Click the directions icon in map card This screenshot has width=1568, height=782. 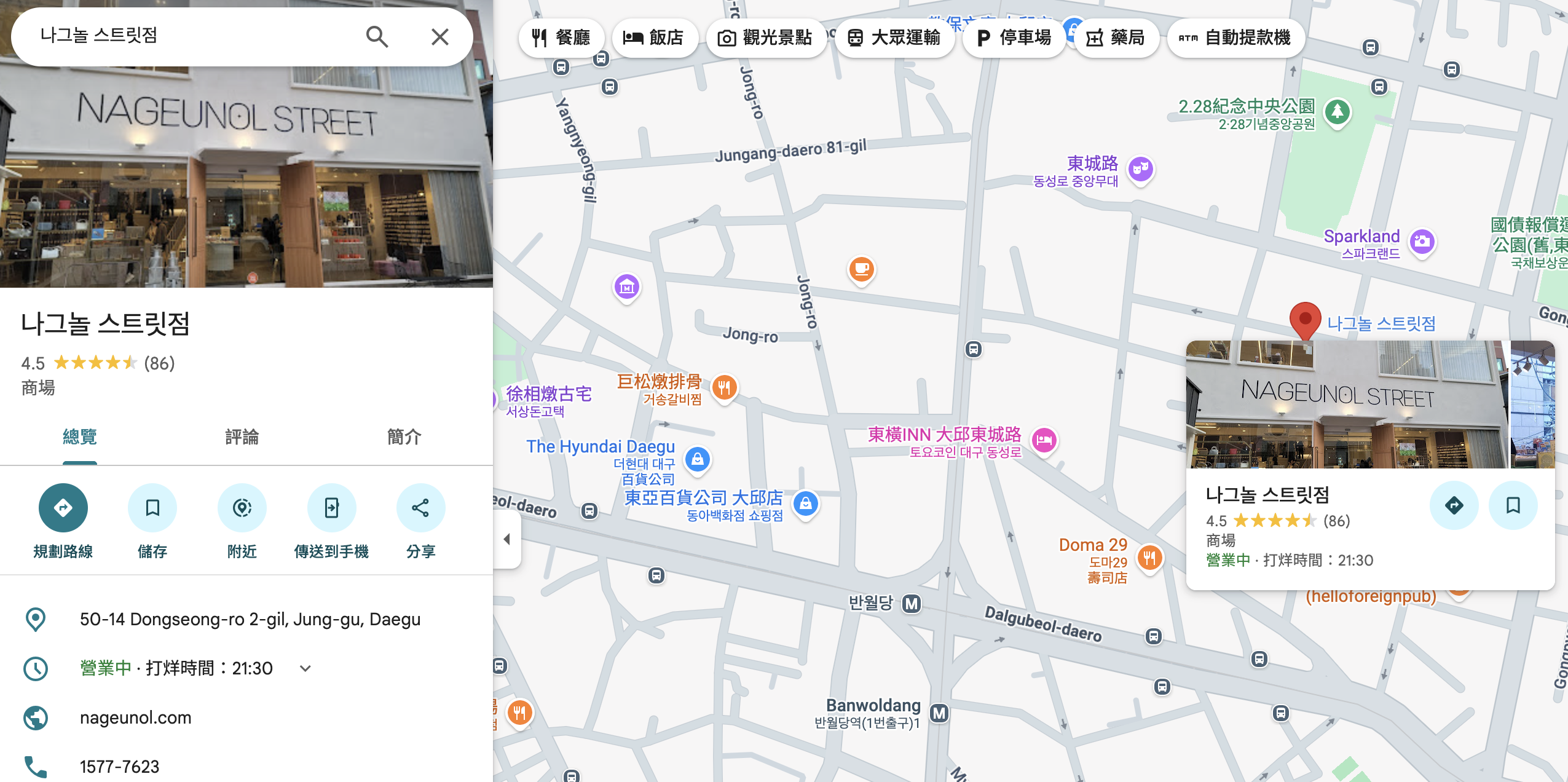point(1454,505)
